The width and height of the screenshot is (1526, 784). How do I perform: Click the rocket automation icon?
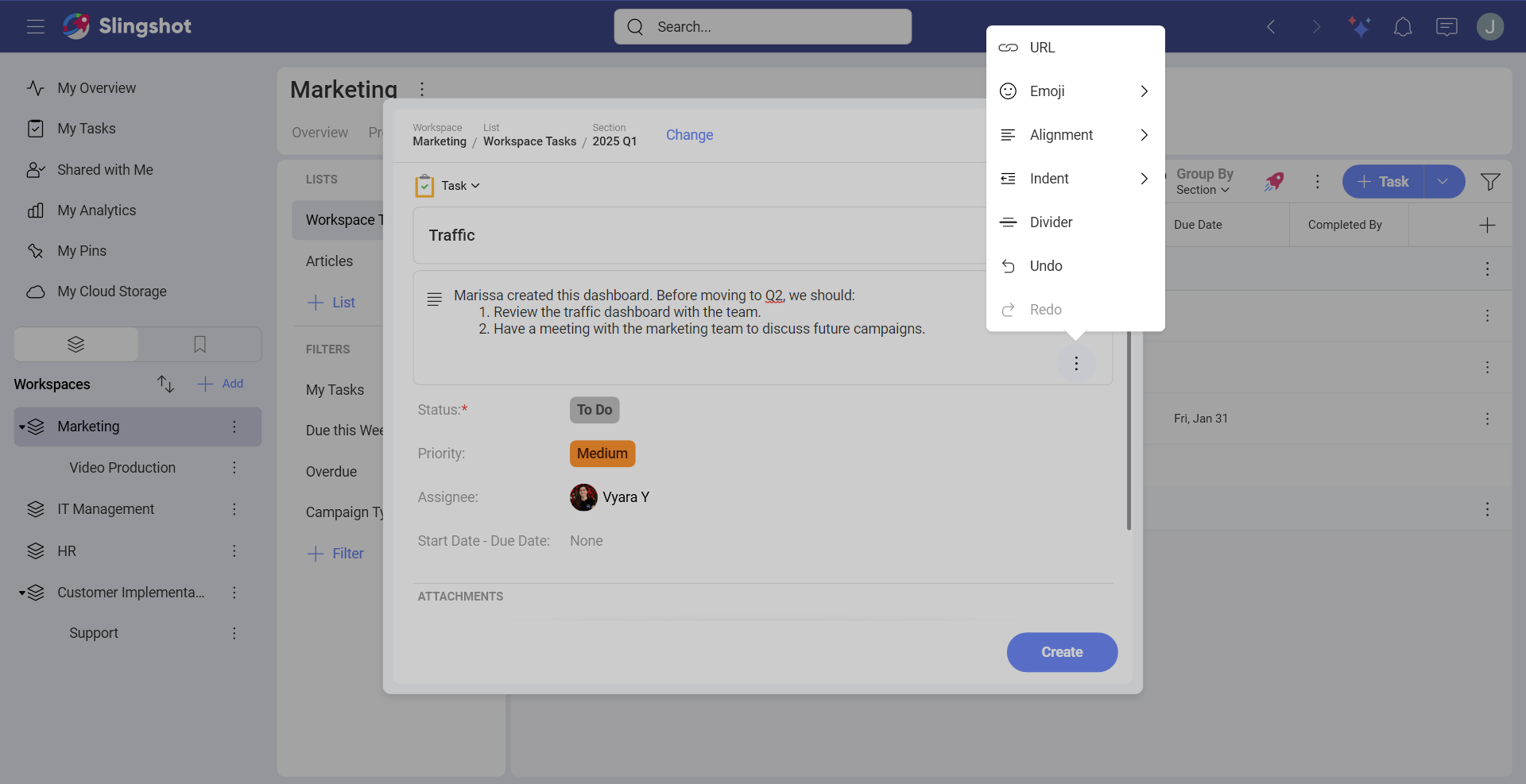1274,182
